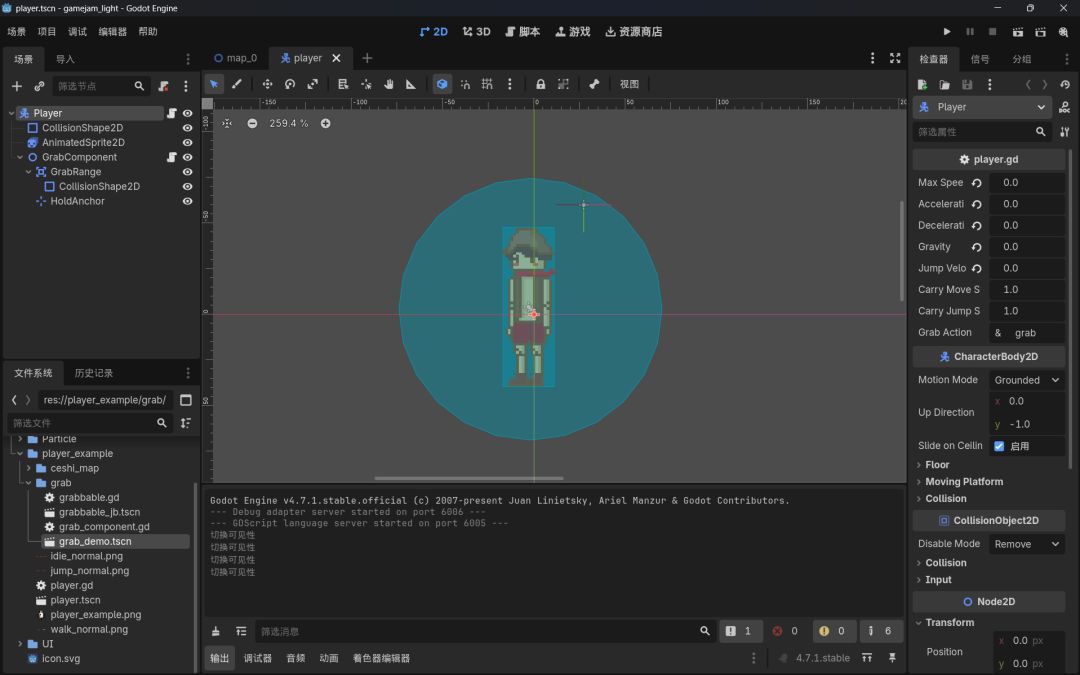Open the 项目 menu

(x=47, y=32)
